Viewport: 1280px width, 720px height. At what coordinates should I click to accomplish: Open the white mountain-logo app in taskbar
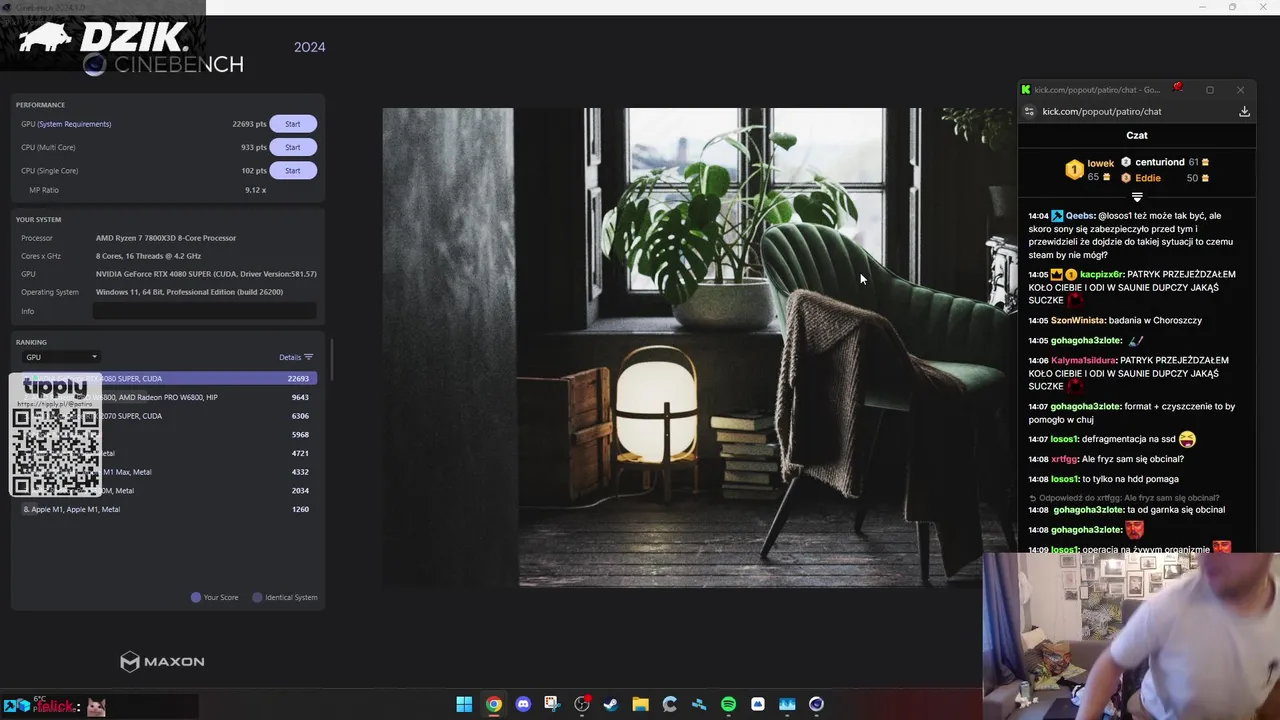[x=758, y=704]
